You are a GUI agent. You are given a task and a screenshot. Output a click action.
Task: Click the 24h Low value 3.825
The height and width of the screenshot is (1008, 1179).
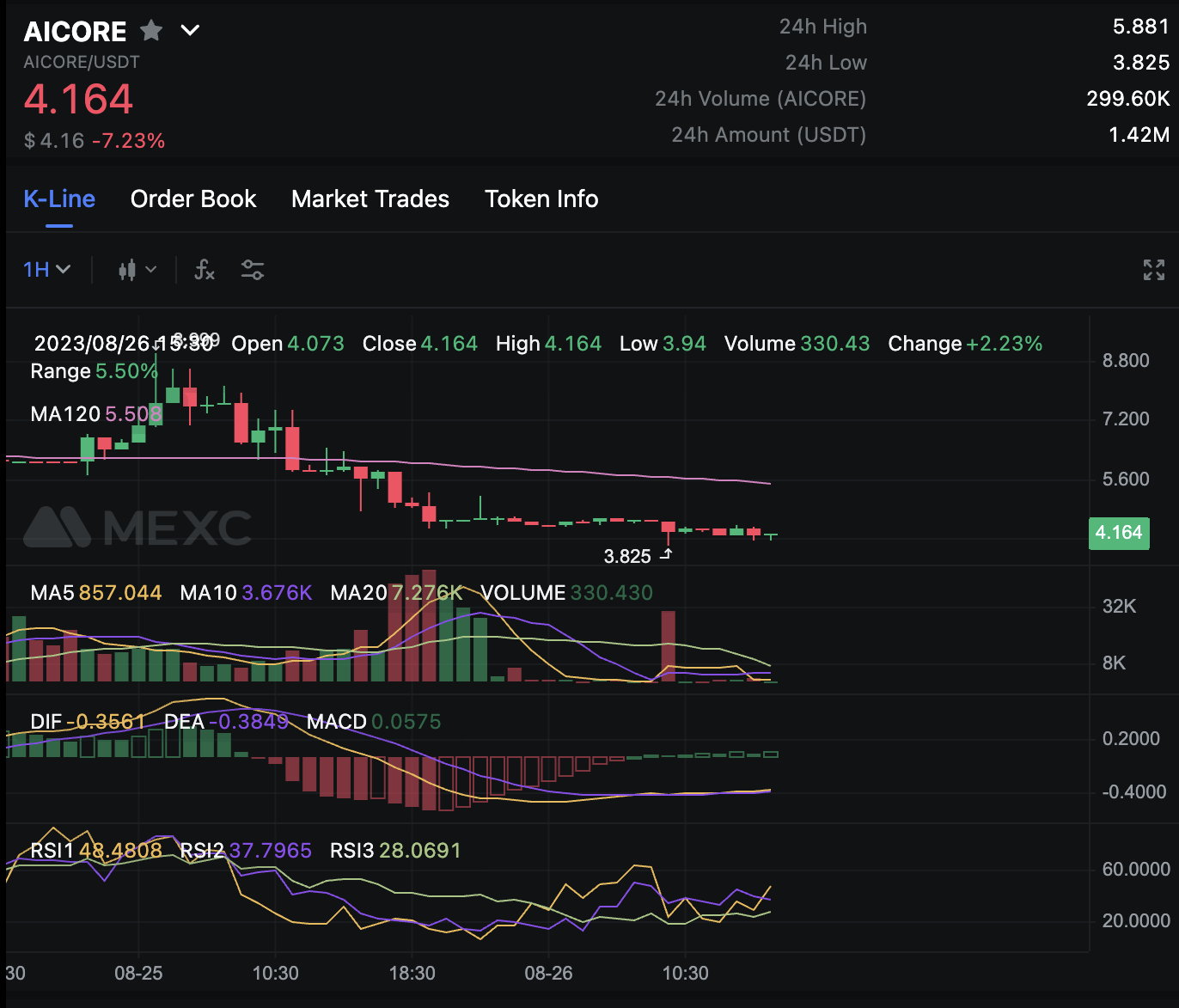coord(1141,63)
